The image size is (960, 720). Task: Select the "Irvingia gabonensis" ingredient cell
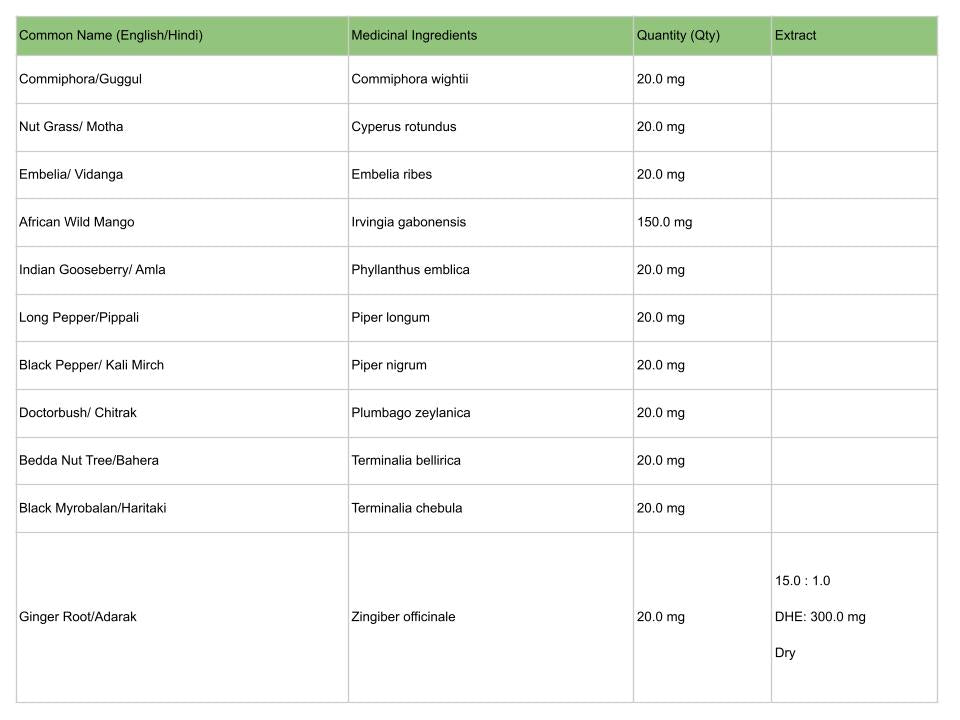408,222
